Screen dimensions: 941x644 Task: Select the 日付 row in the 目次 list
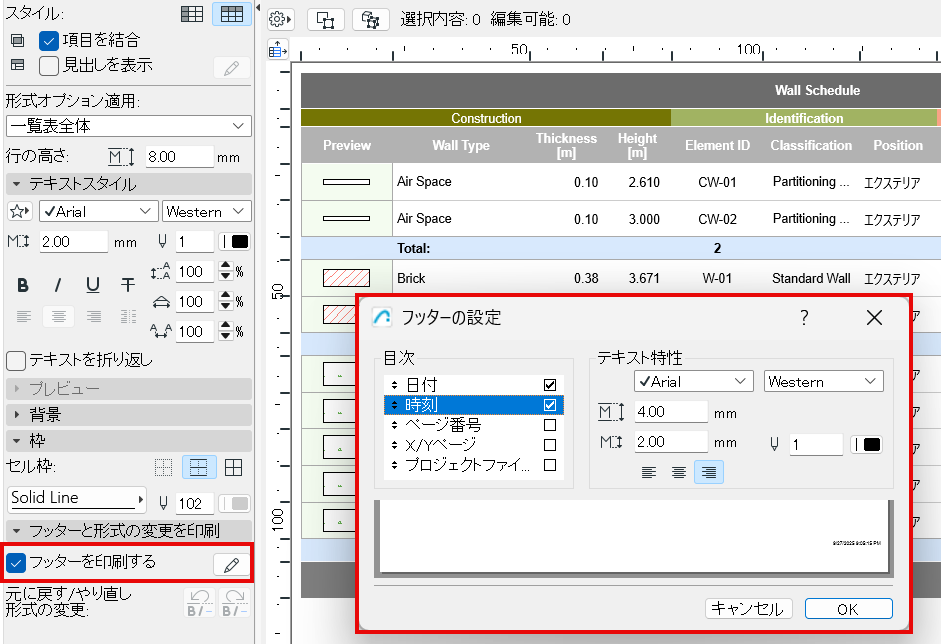click(474, 385)
